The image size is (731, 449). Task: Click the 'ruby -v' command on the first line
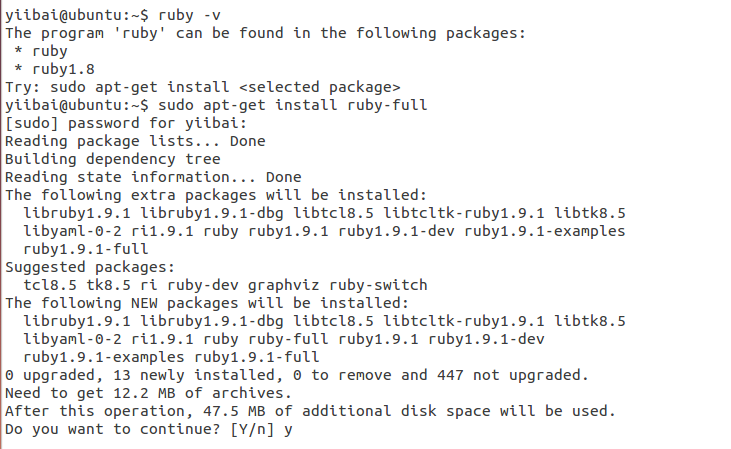coord(187,15)
